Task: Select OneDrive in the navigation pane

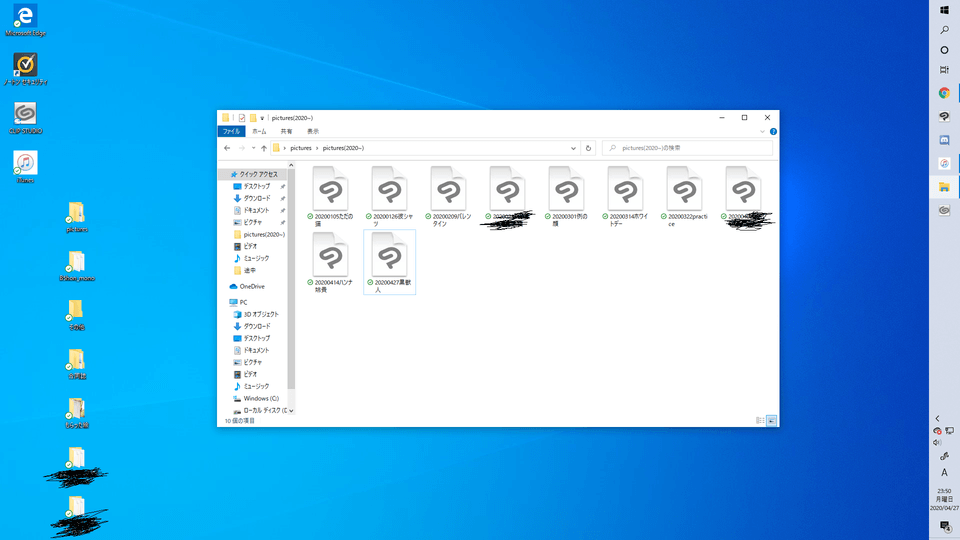Action: 252,286
